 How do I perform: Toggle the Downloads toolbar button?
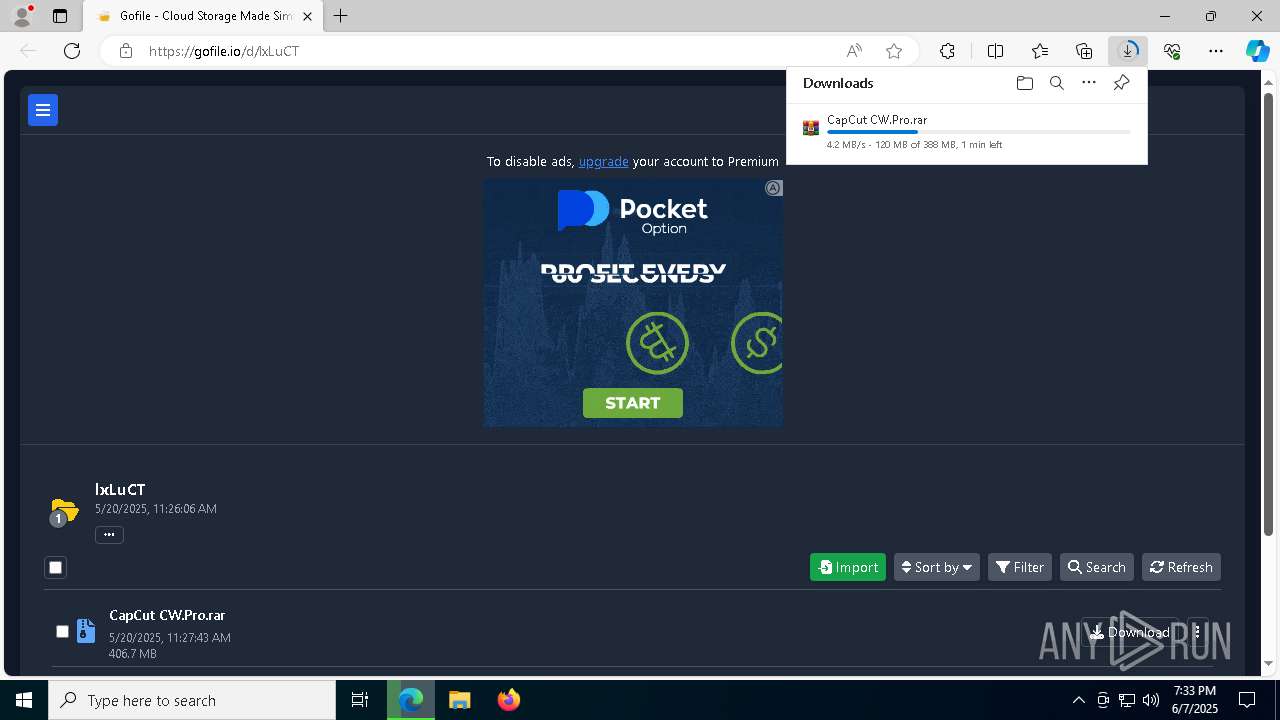pyautogui.click(x=1128, y=51)
